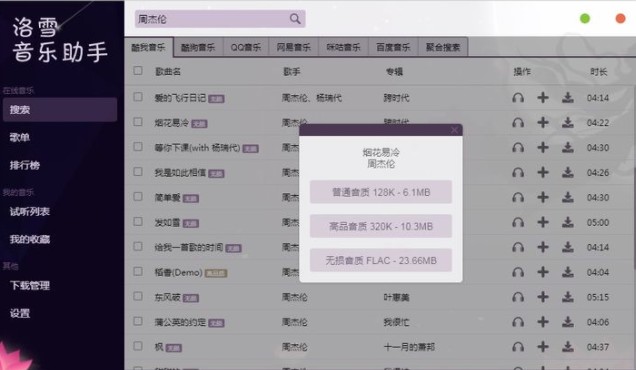Download 发如雪 with its download icon
Screen dimensions: 636x370
568,222
